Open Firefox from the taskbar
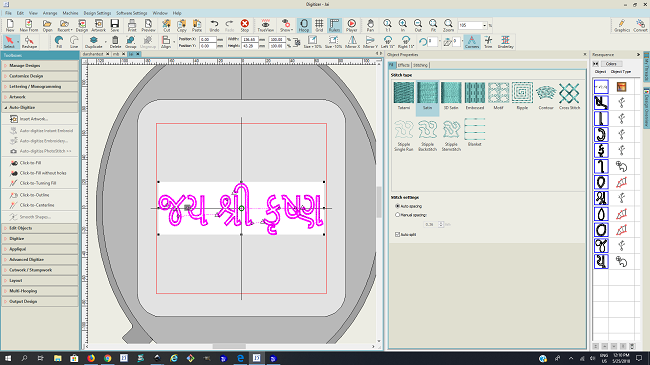The height and width of the screenshot is (365, 650). [91, 358]
